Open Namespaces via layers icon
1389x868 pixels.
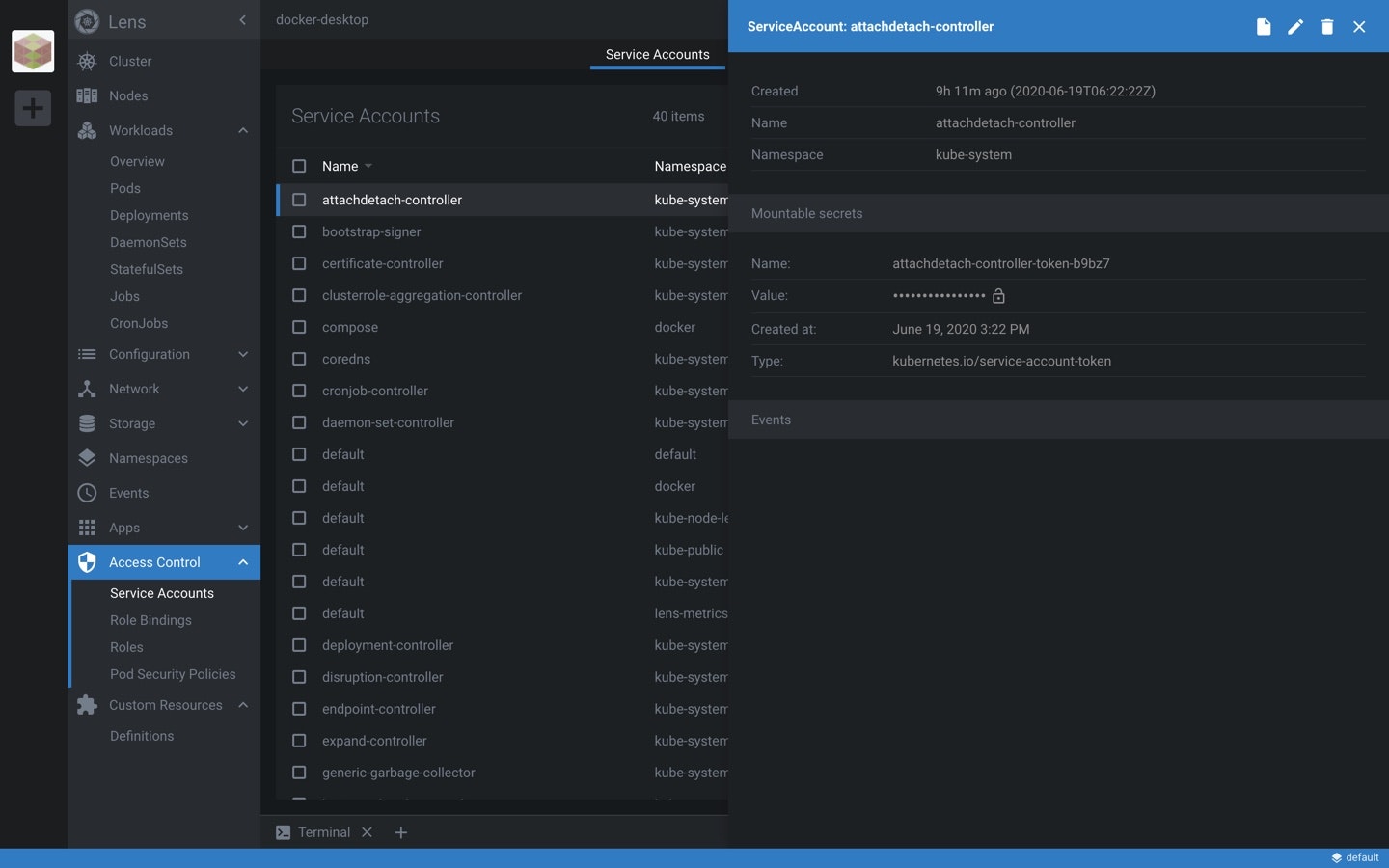[87, 458]
